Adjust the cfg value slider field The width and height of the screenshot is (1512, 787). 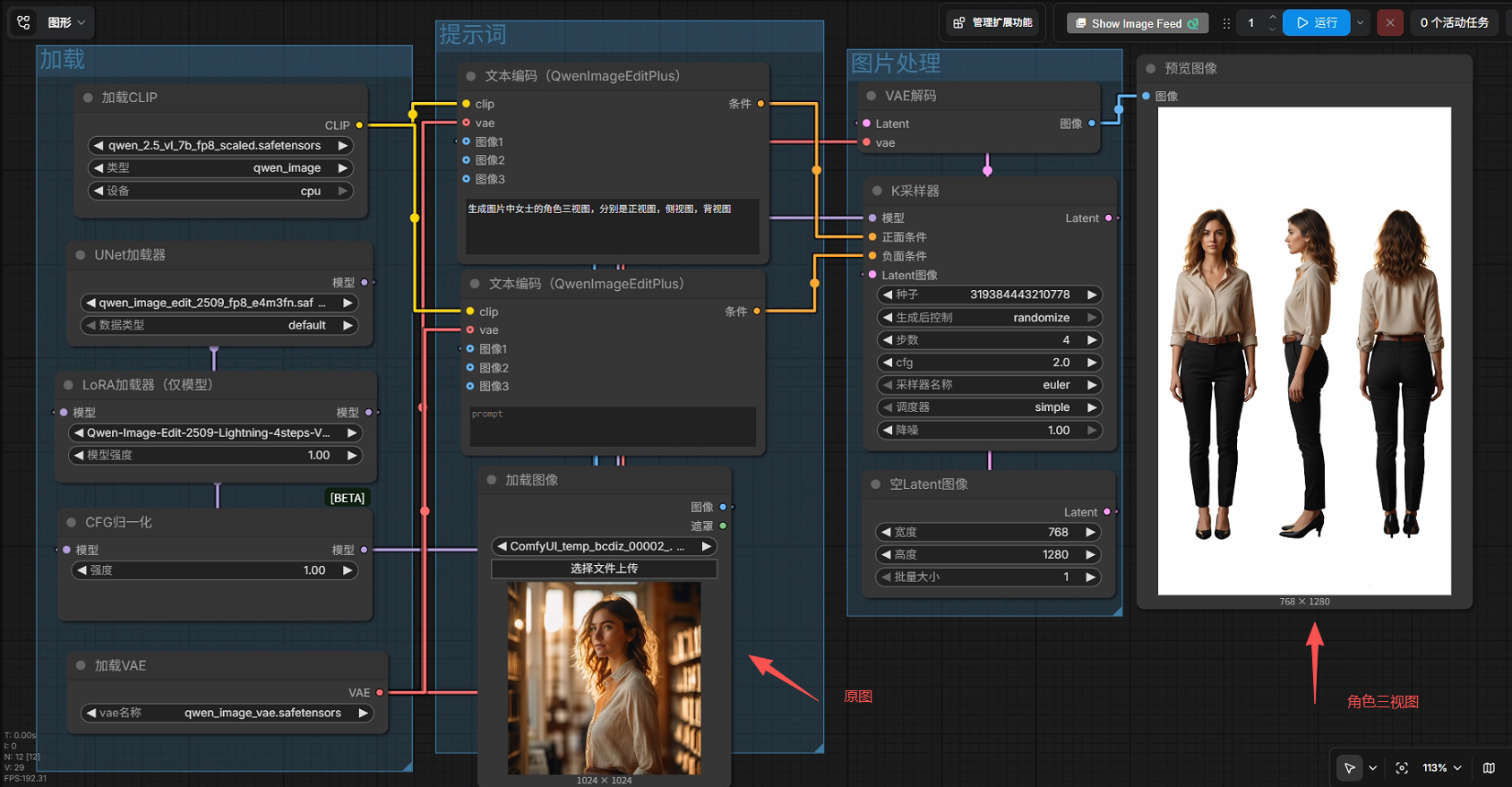click(x=989, y=363)
